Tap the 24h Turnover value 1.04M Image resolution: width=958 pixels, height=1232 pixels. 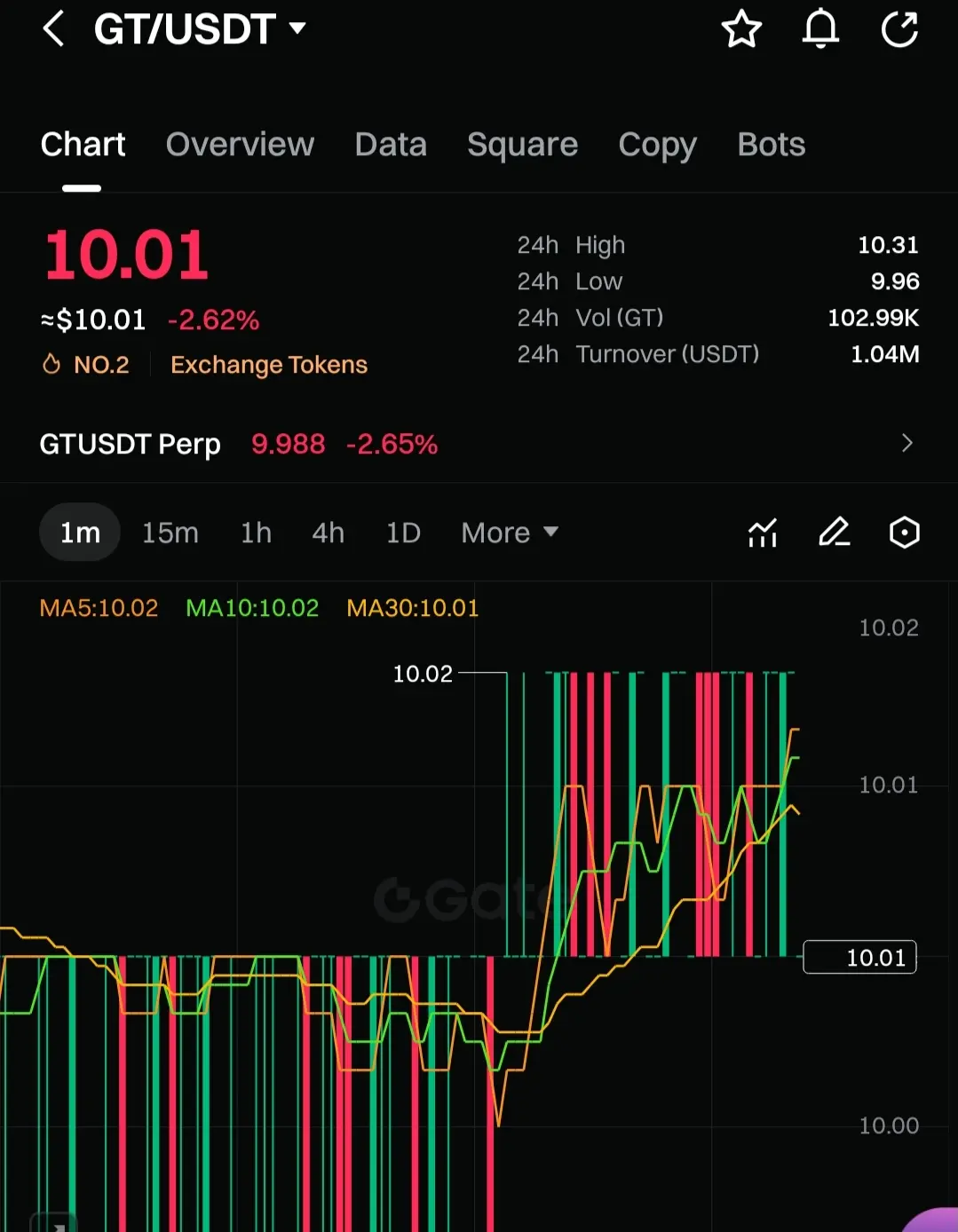click(x=885, y=354)
